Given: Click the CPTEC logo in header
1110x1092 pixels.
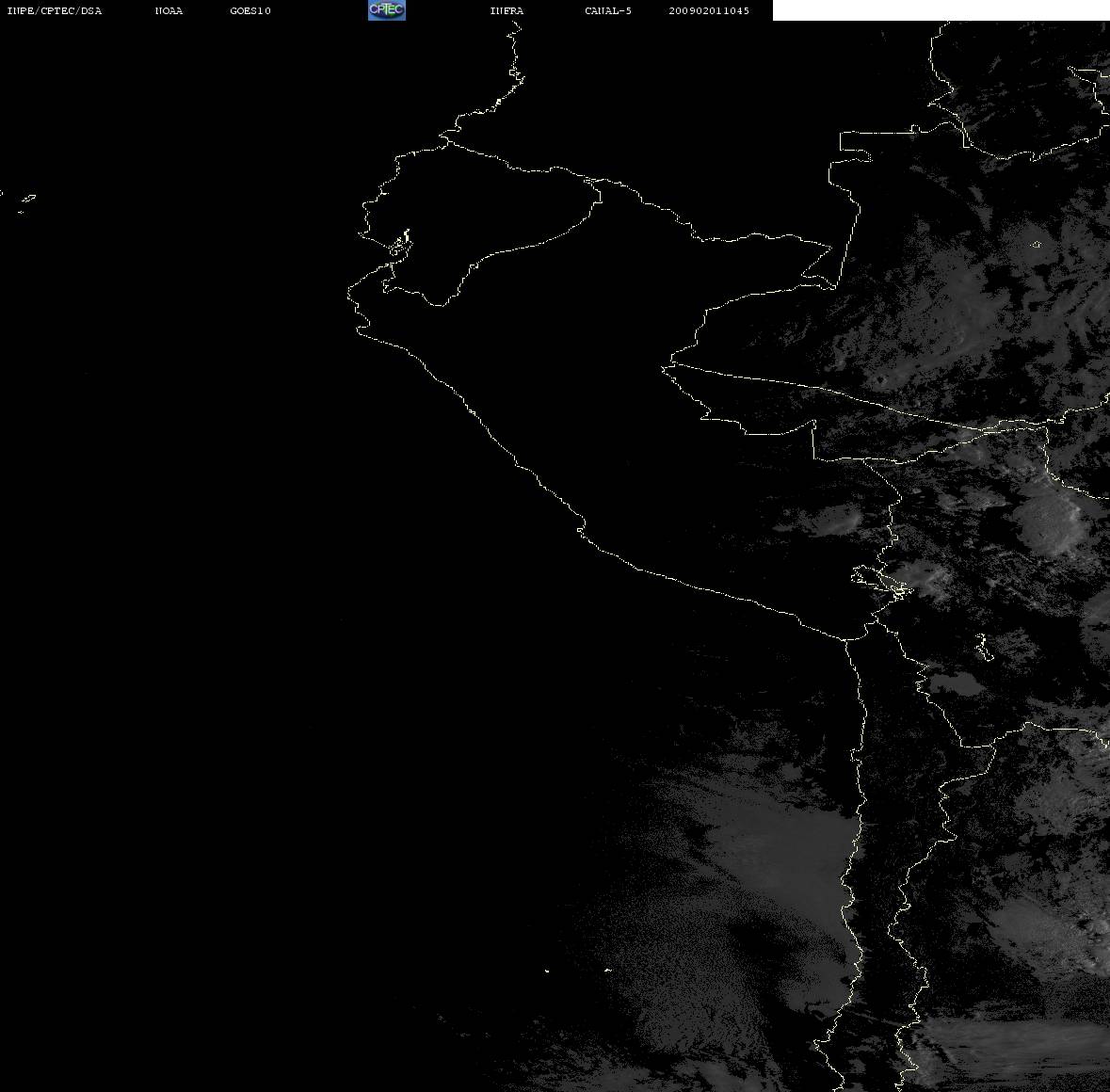Looking at the screenshot, I should (x=387, y=10).
